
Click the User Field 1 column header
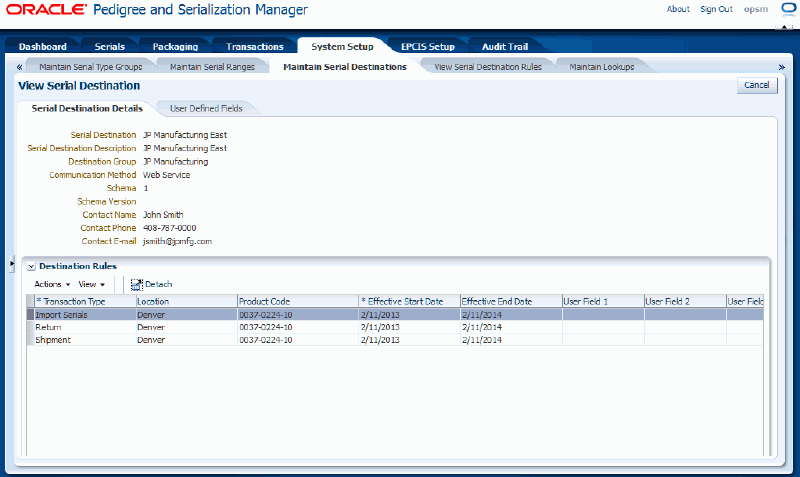[x=603, y=302]
